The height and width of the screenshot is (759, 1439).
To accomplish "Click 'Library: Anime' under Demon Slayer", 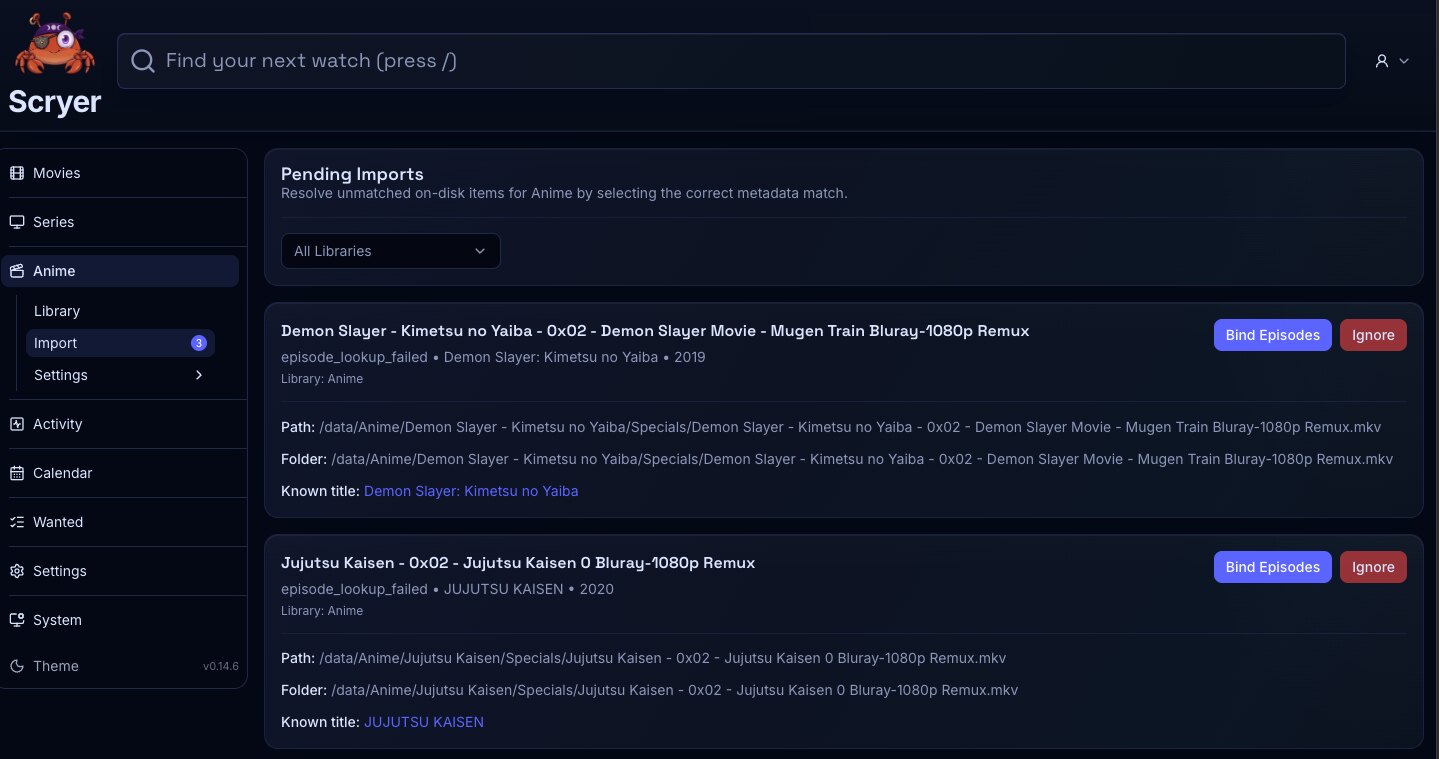I will click(x=322, y=379).
